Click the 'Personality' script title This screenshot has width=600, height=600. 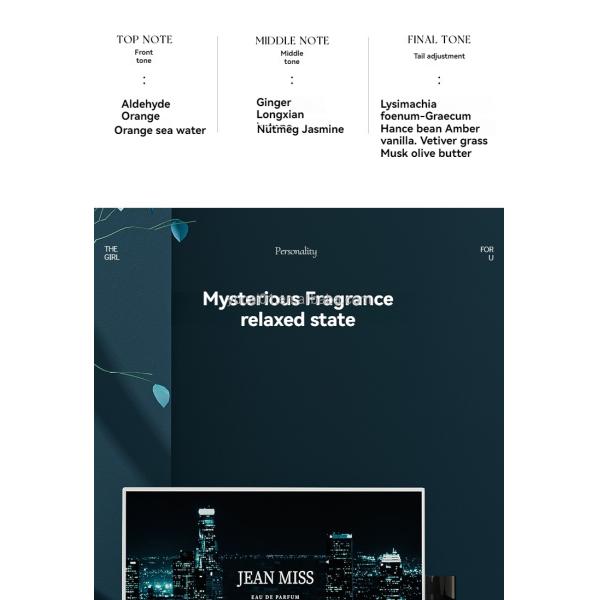pos(296,251)
